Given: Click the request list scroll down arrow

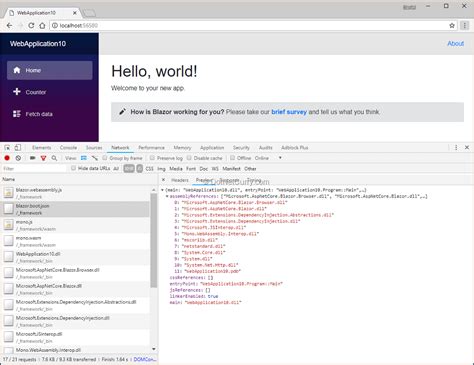Looking at the screenshot, I should pyautogui.click(x=154, y=349).
